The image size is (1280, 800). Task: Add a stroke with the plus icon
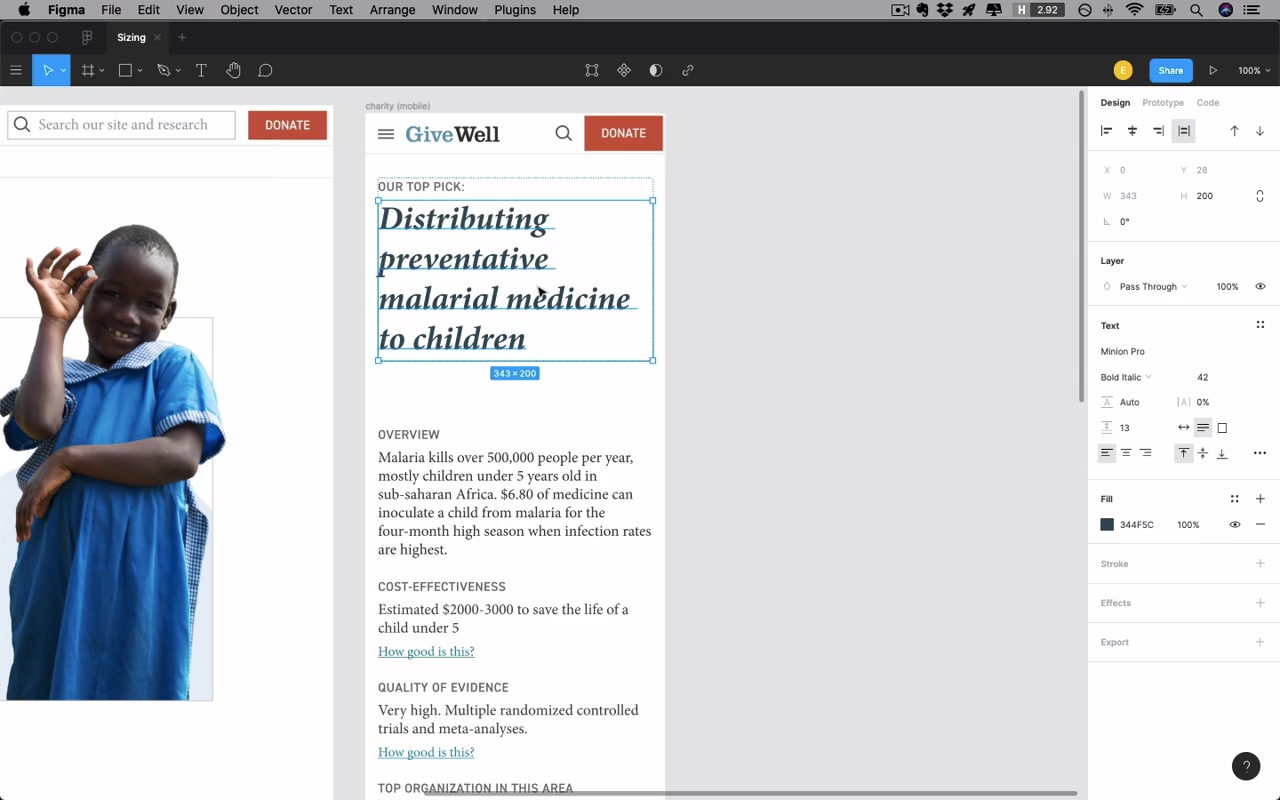point(1260,564)
